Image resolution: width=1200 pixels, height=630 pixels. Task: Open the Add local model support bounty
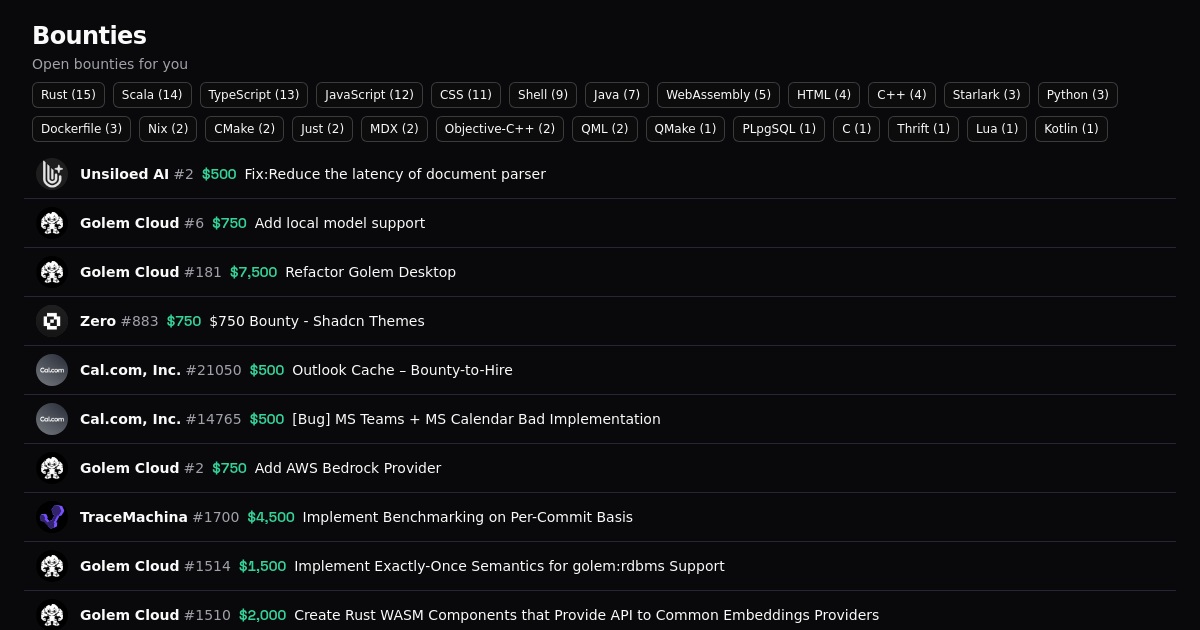coord(340,223)
